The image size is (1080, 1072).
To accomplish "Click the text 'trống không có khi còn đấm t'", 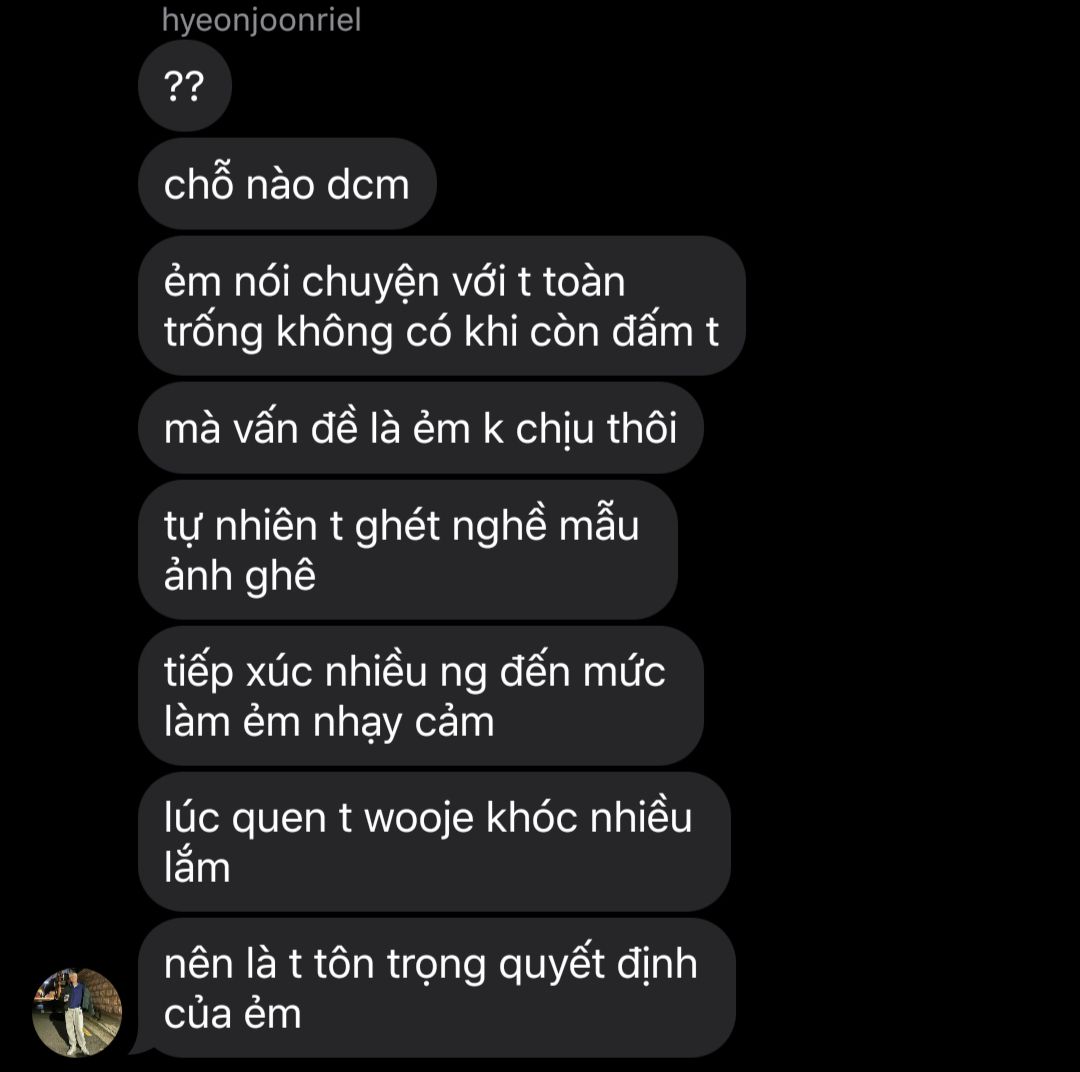I will [x=442, y=332].
